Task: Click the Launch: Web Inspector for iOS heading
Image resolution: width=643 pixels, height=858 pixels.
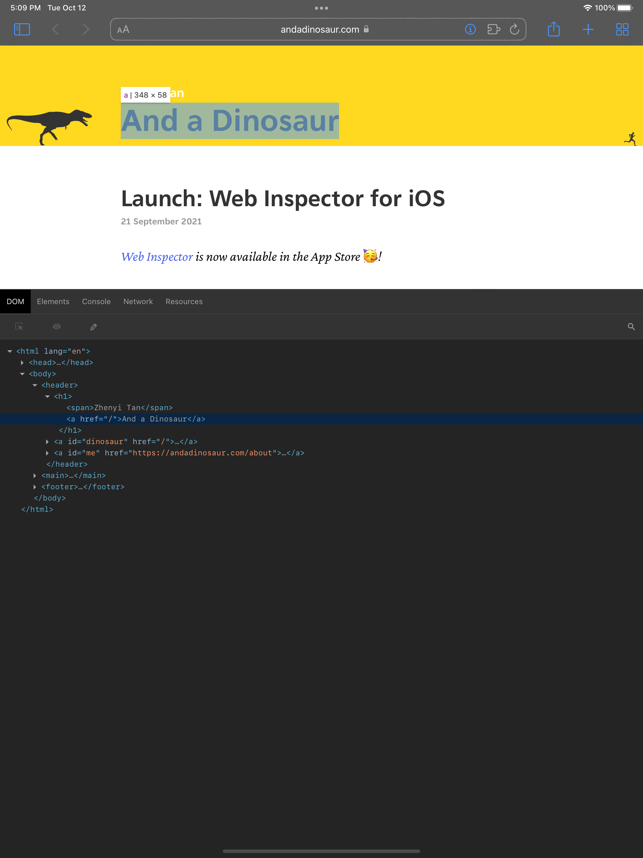Action: click(x=283, y=198)
